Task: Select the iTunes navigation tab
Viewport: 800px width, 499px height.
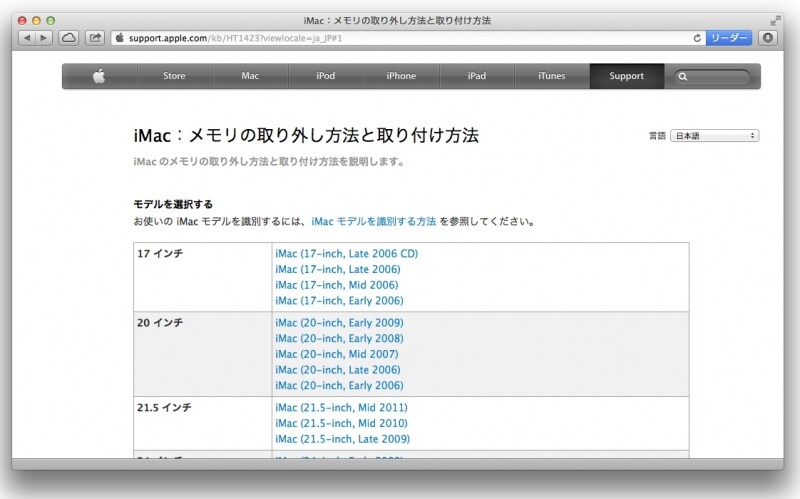Action: [551, 76]
